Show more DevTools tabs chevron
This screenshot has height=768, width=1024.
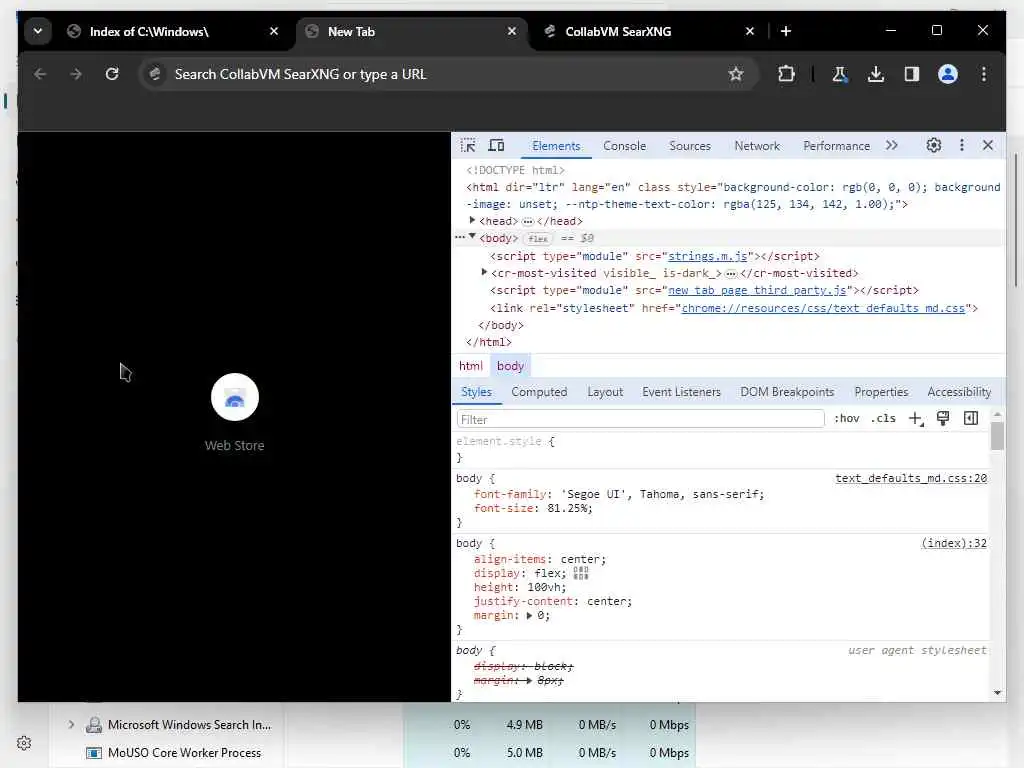[892, 145]
